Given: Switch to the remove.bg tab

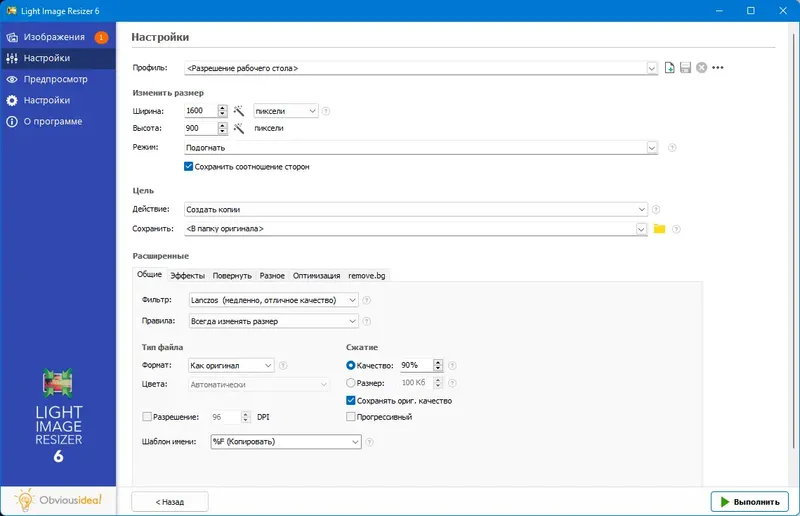Looking at the screenshot, I should pos(367,276).
